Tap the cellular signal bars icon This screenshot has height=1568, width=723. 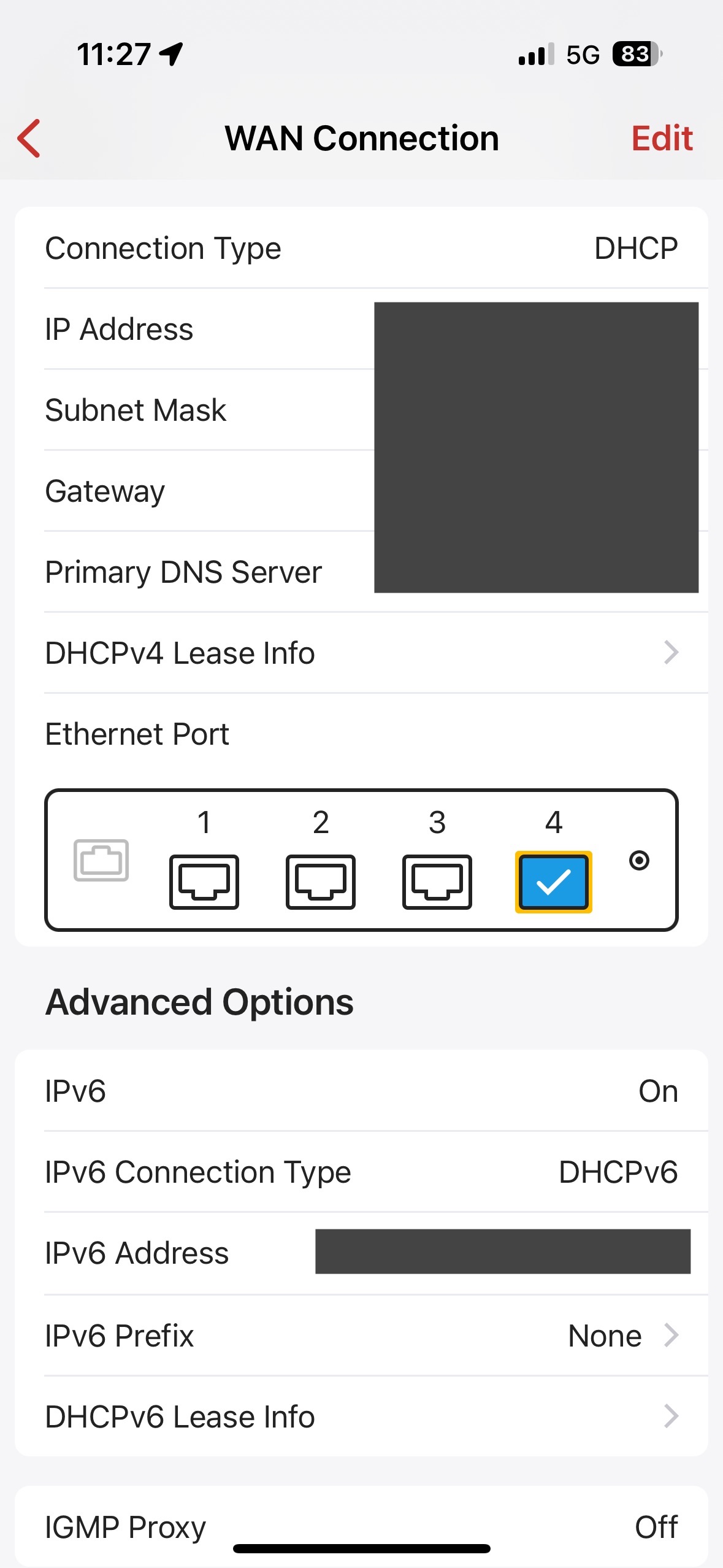pyautogui.click(x=536, y=54)
